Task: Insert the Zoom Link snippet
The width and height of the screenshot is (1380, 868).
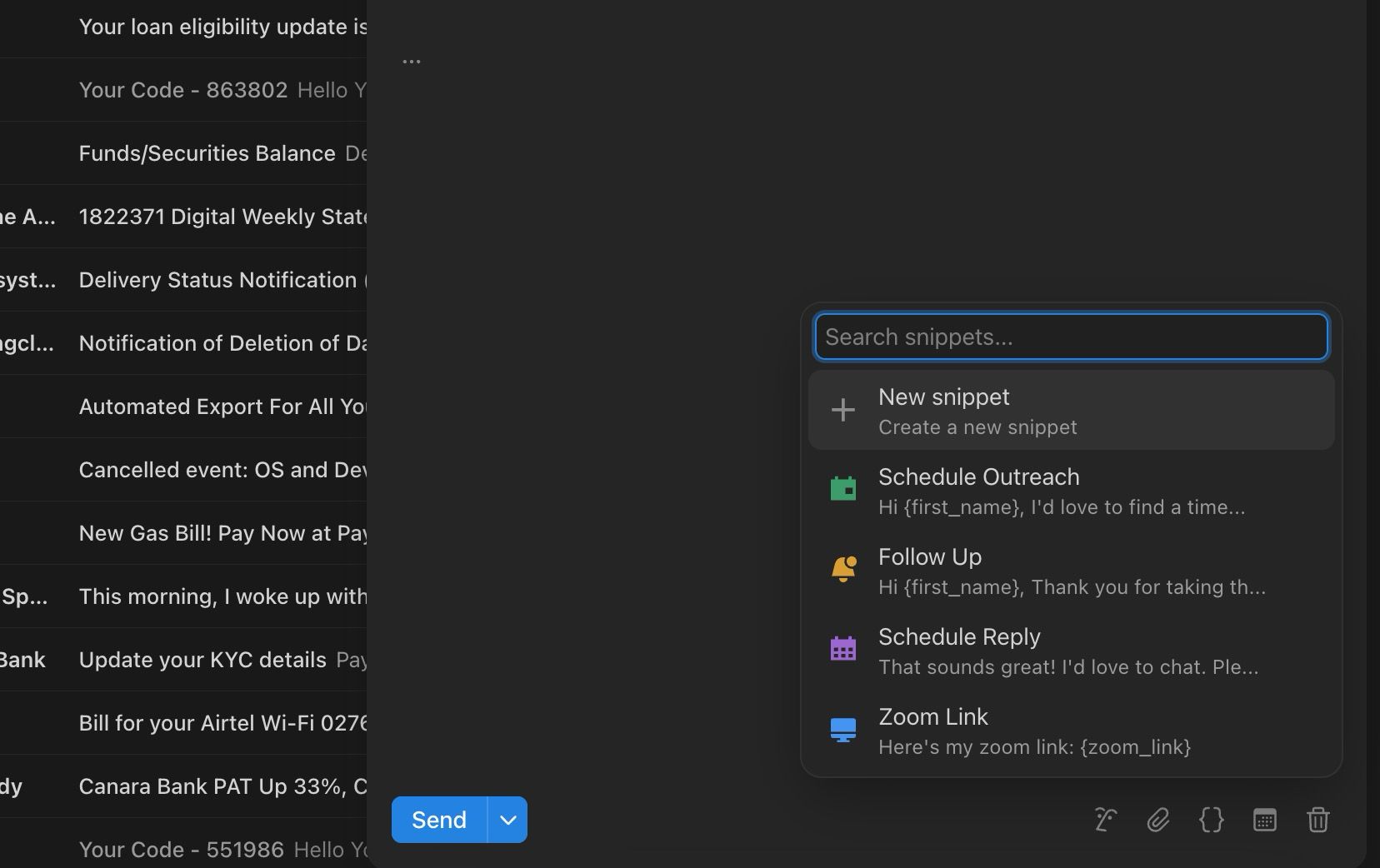Action: click(1071, 730)
